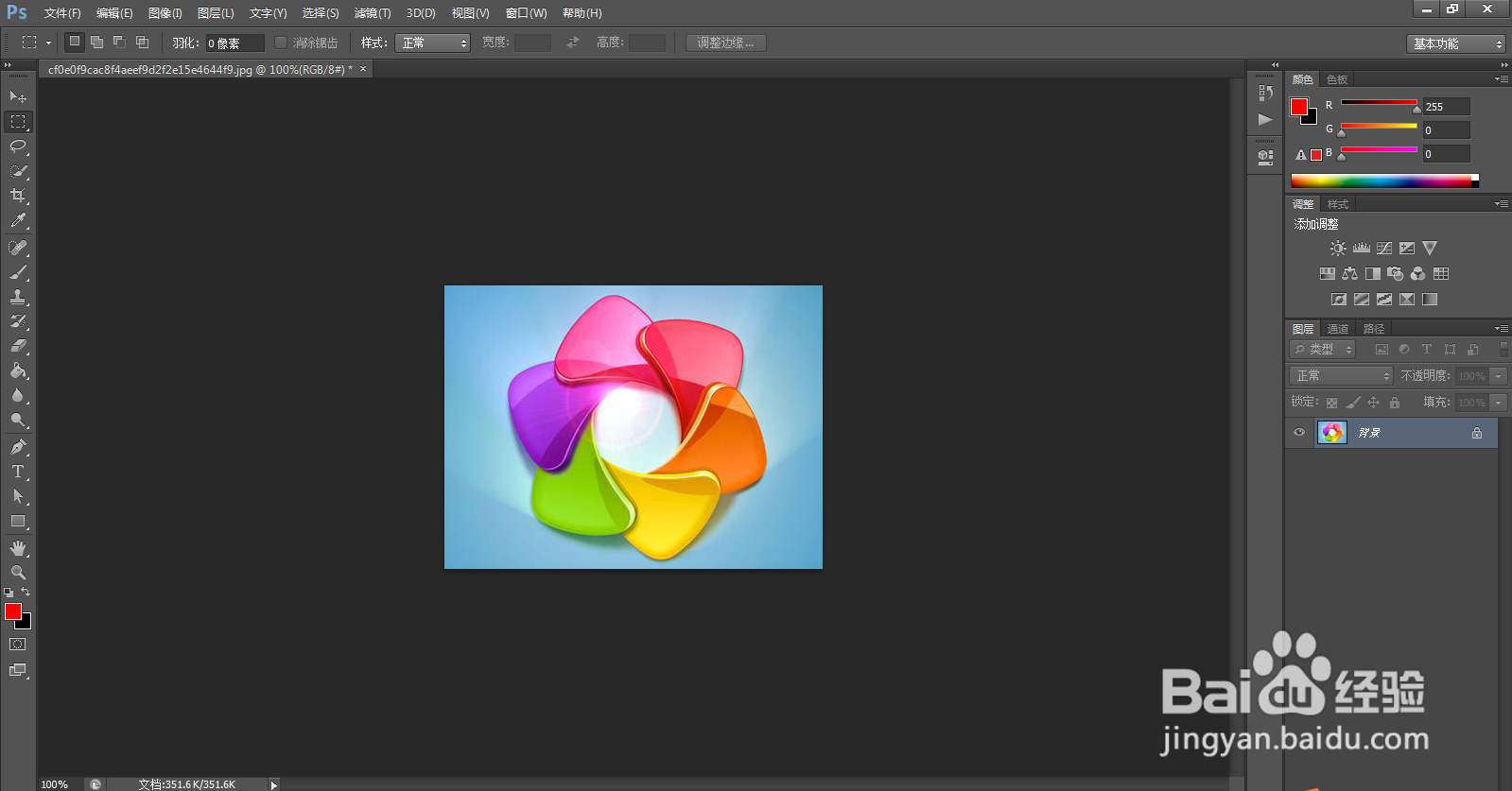Open the 类型 layer filter dropdown
This screenshot has width=1512, height=791.
click(1323, 350)
